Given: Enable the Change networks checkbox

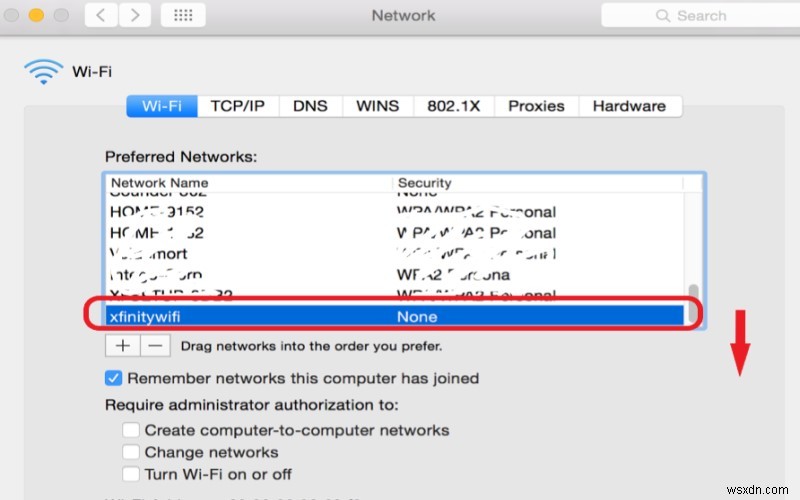Looking at the screenshot, I should (131, 452).
